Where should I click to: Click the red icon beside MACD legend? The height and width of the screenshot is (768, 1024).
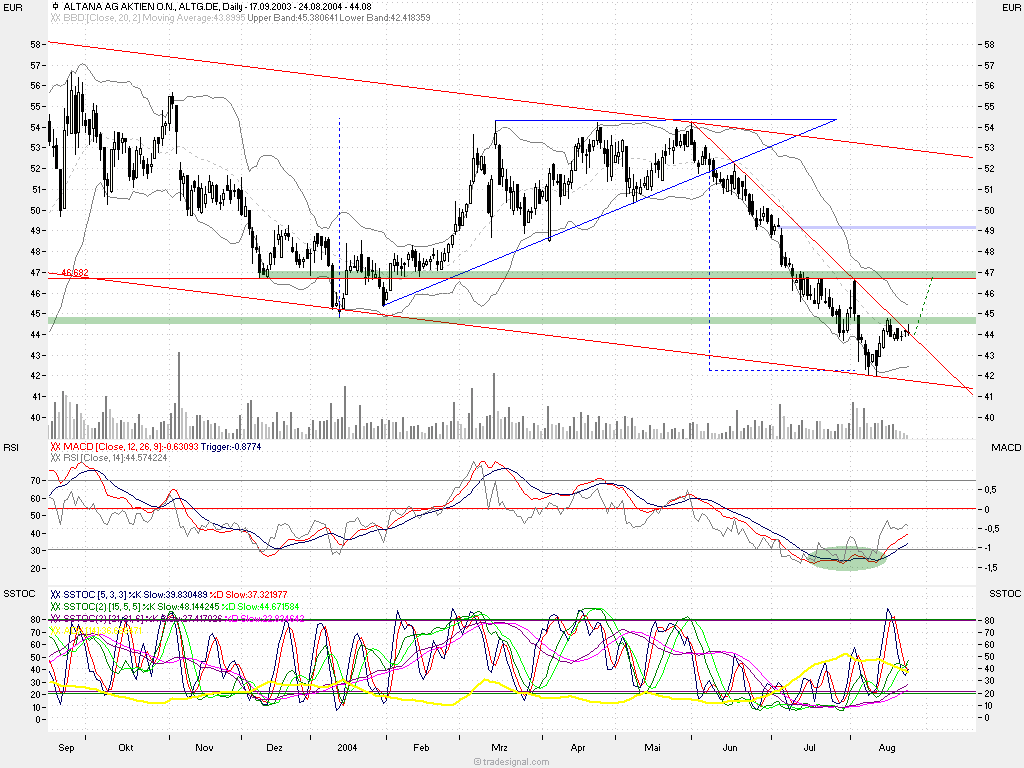56,447
